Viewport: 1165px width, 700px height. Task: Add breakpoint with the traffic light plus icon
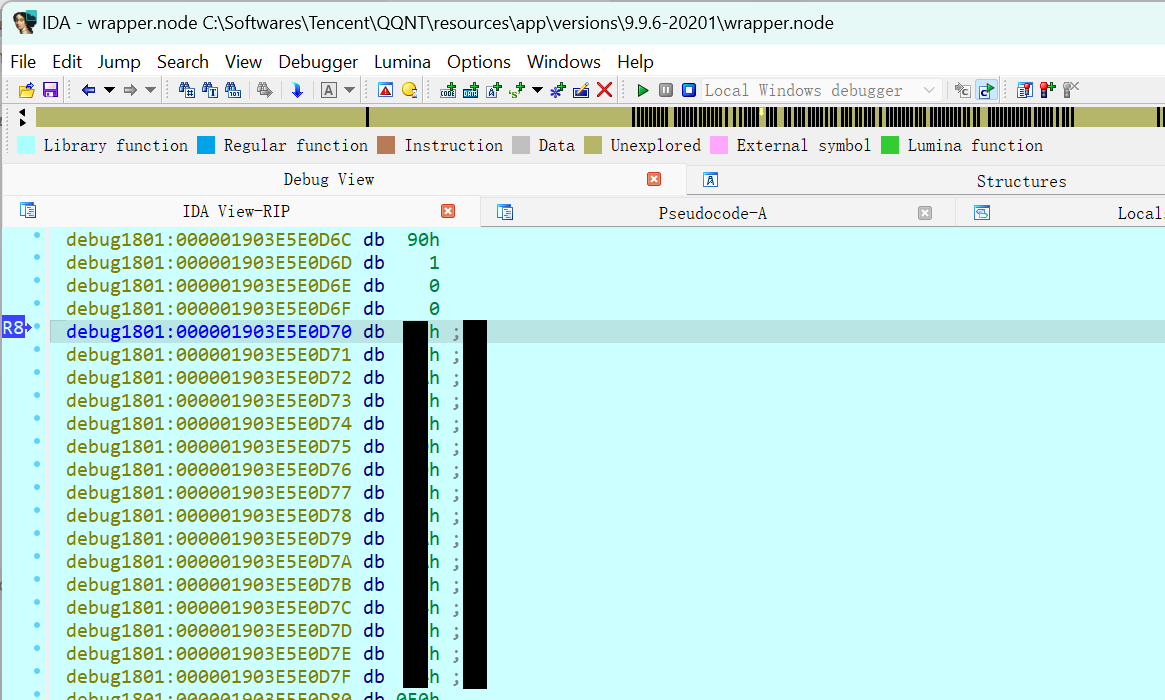click(1048, 91)
